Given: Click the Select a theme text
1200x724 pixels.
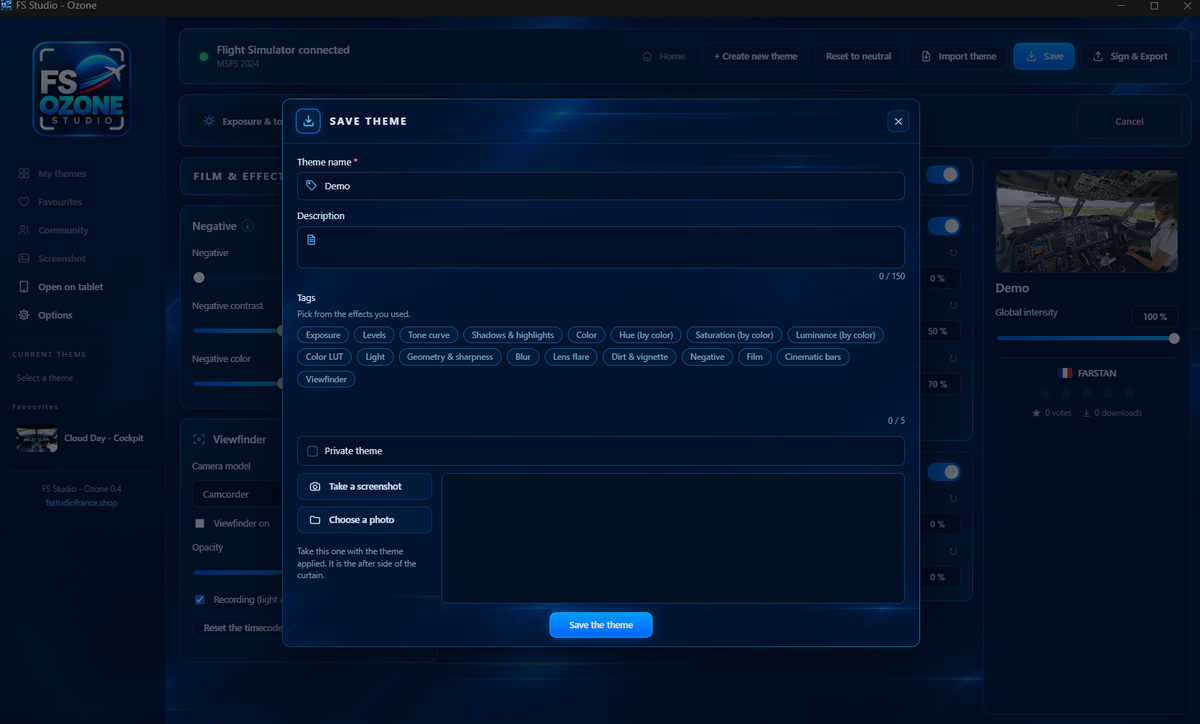Looking at the screenshot, I should point(45,378).
